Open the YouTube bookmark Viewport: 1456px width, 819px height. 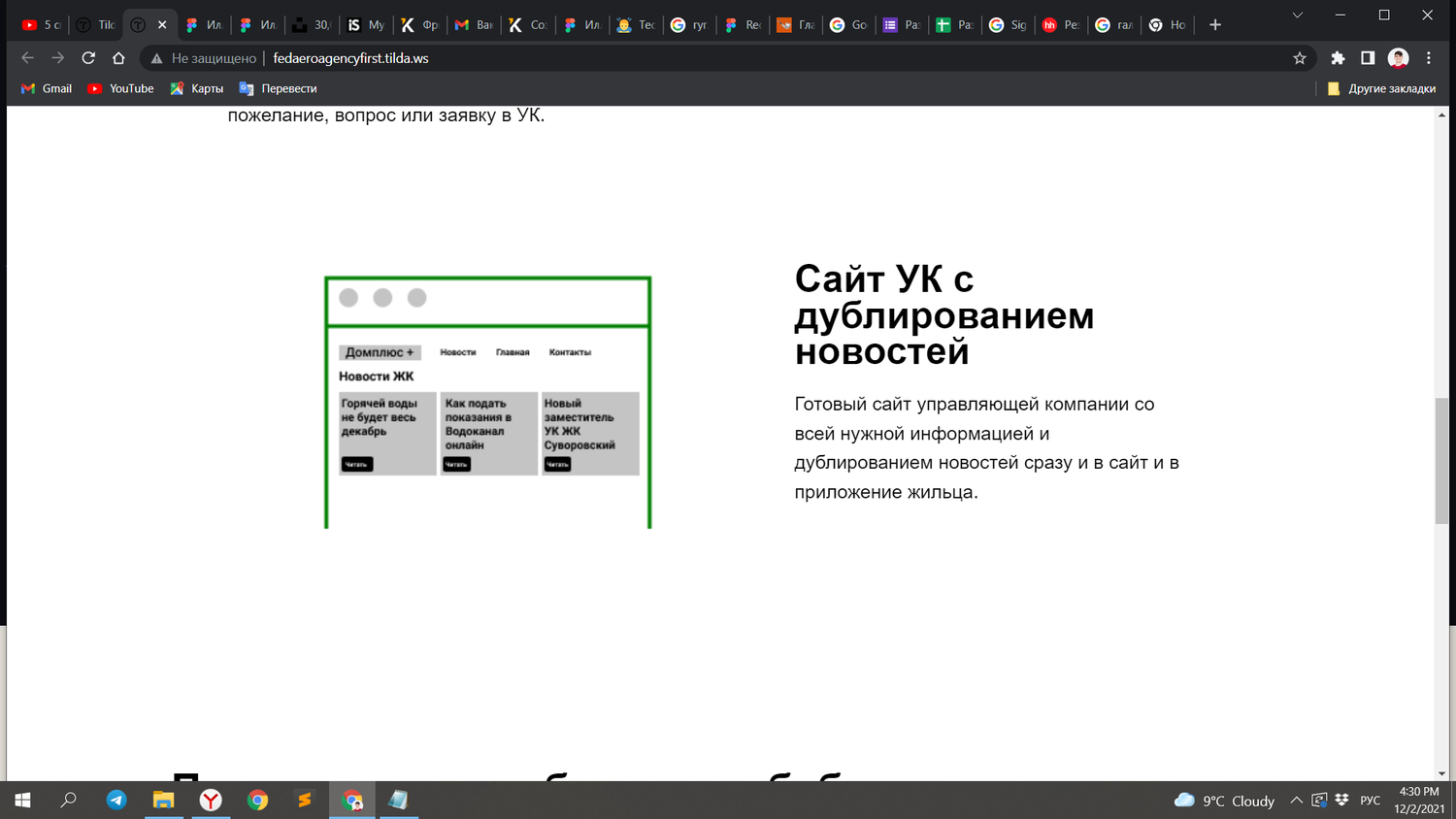click(120, 88)
